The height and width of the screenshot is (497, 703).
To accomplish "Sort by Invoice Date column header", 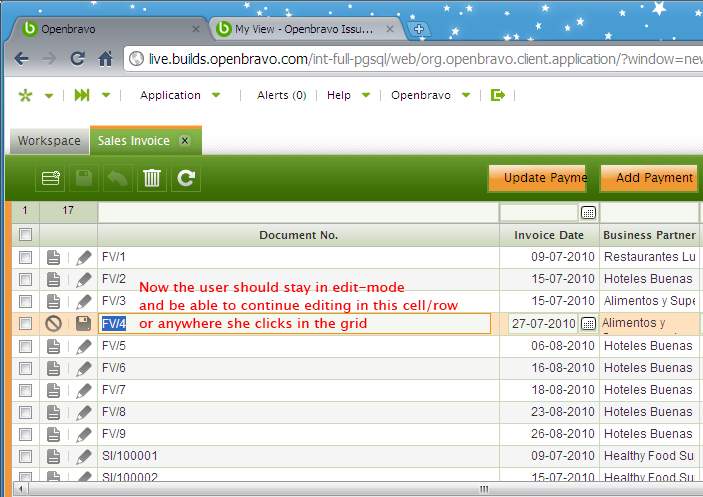I will click(549, 235).
